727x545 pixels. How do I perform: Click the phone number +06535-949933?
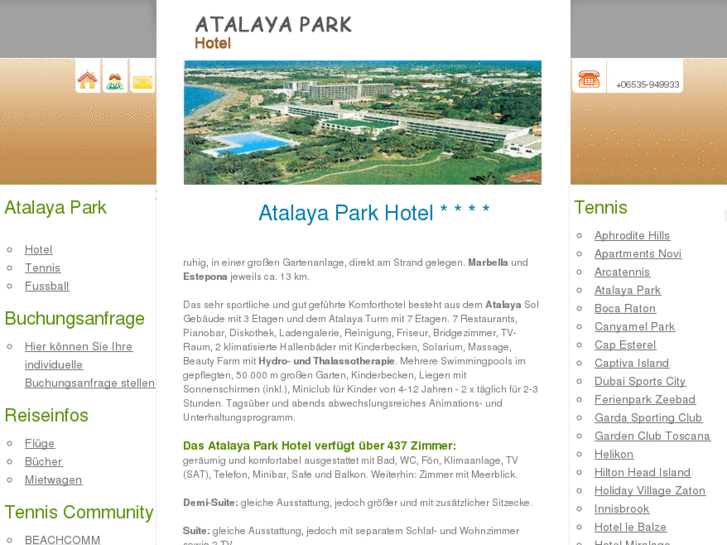pyautogui.click(x=648, y=84)
